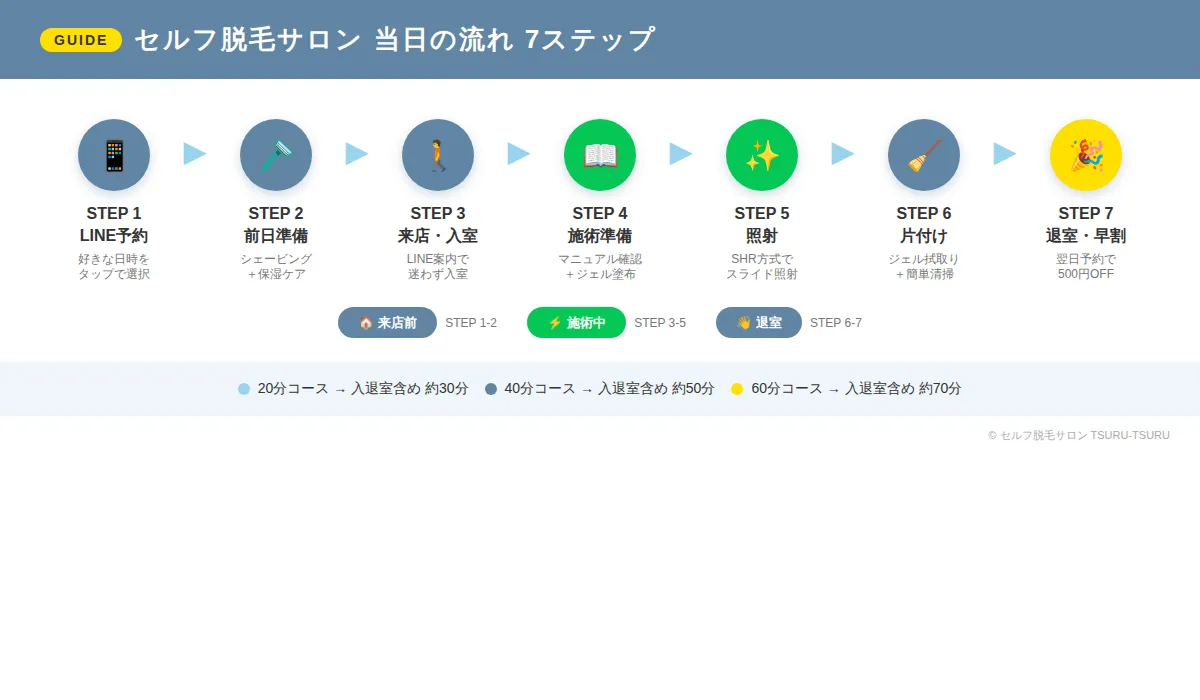Click the STEP 3 来店・入室 heading
Viewport: 1200px width, 700px height.
click(438, 225)
